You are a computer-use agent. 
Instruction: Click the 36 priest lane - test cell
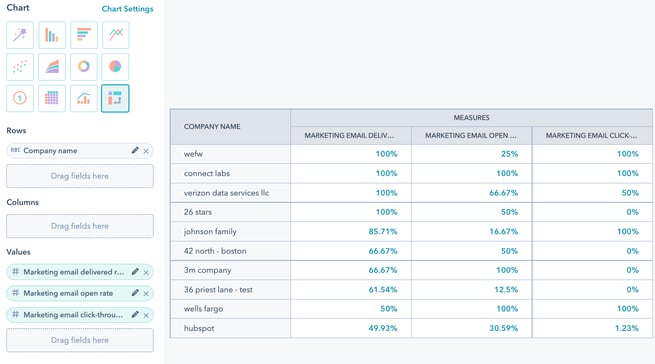(x=230, y=290)
